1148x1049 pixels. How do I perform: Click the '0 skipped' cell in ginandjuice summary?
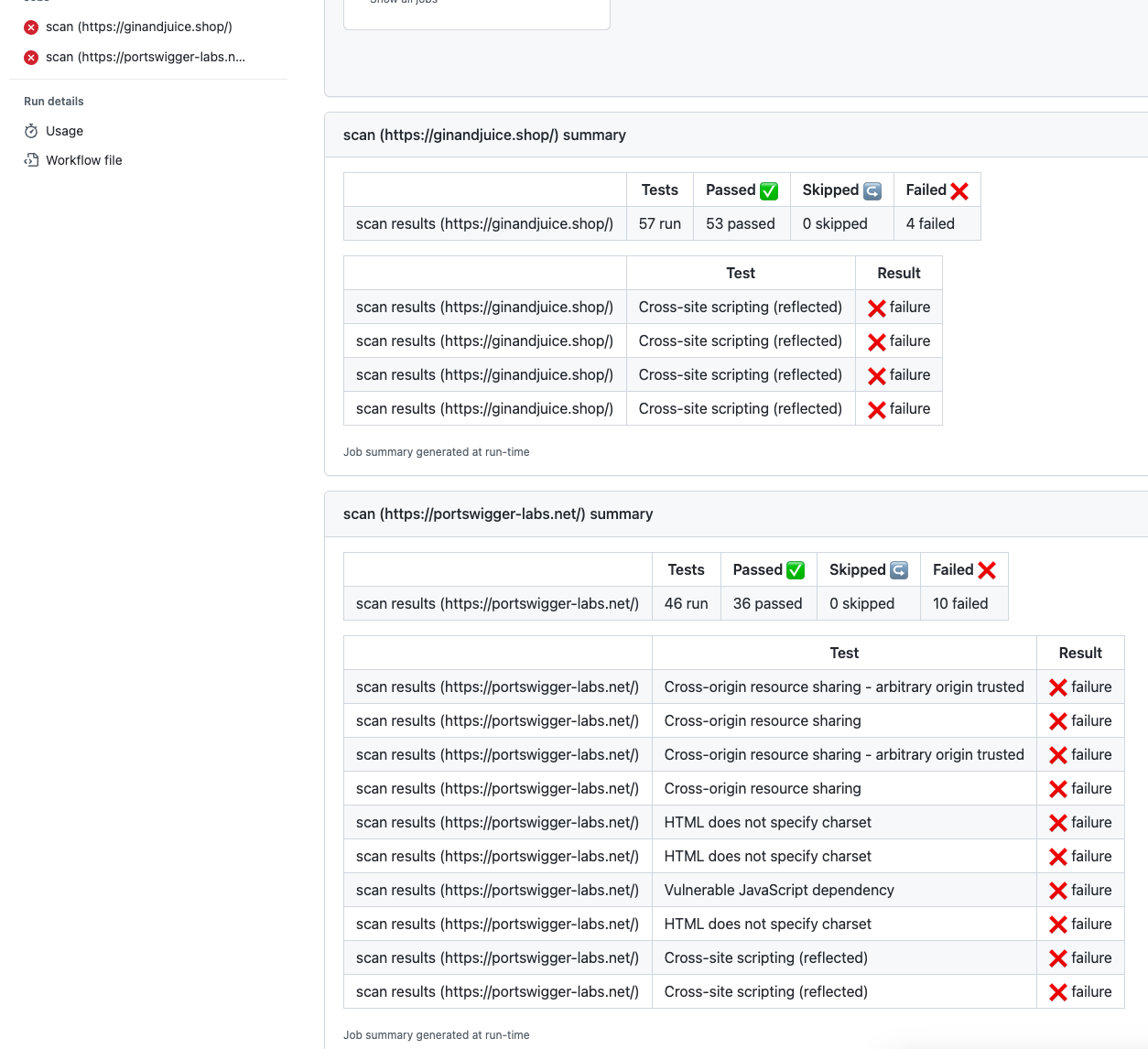(x=842, y=223)
